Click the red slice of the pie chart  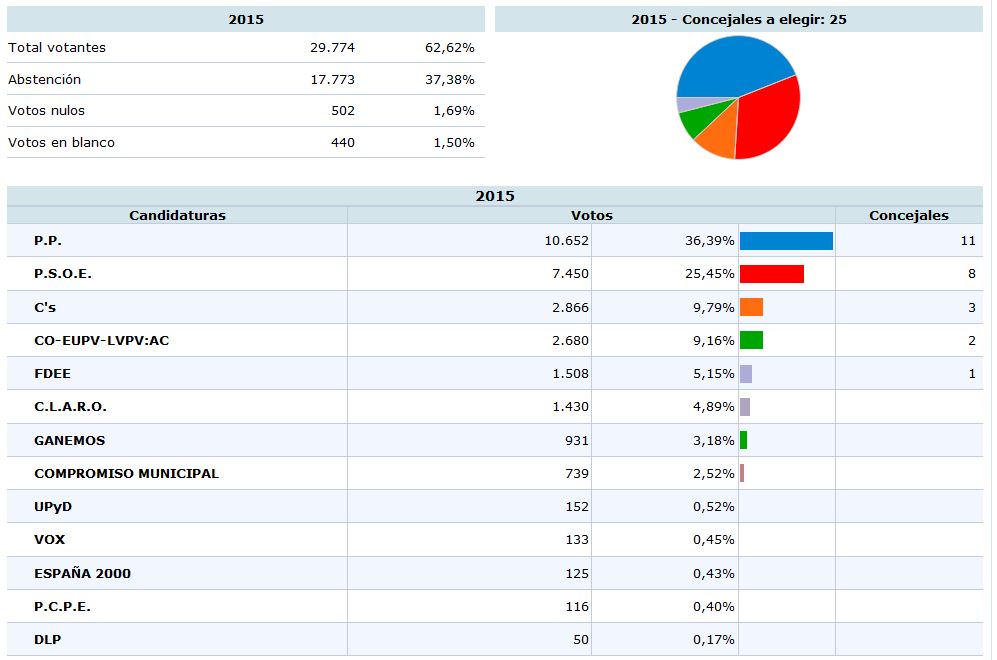click(x=770, y=118)
